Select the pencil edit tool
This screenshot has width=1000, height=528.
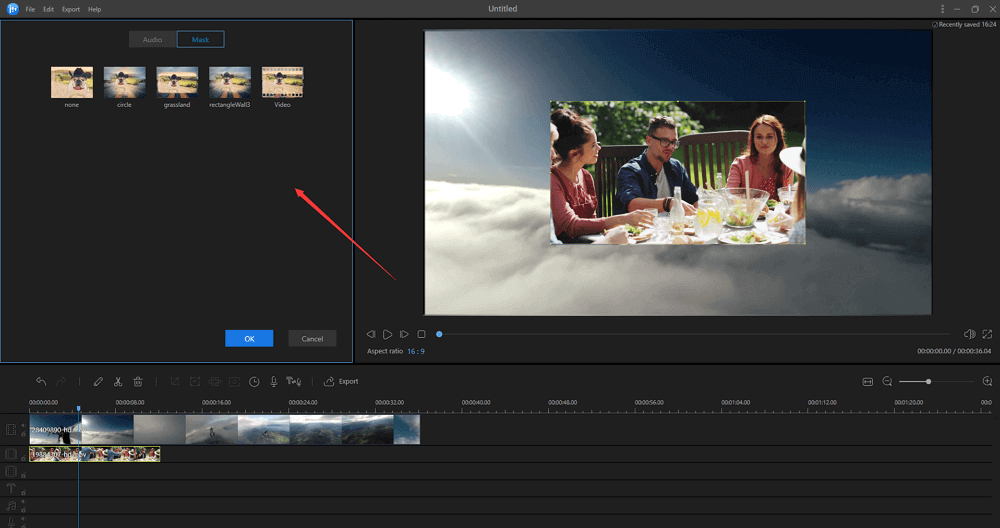pyautogui.click(x=98, y=381)
